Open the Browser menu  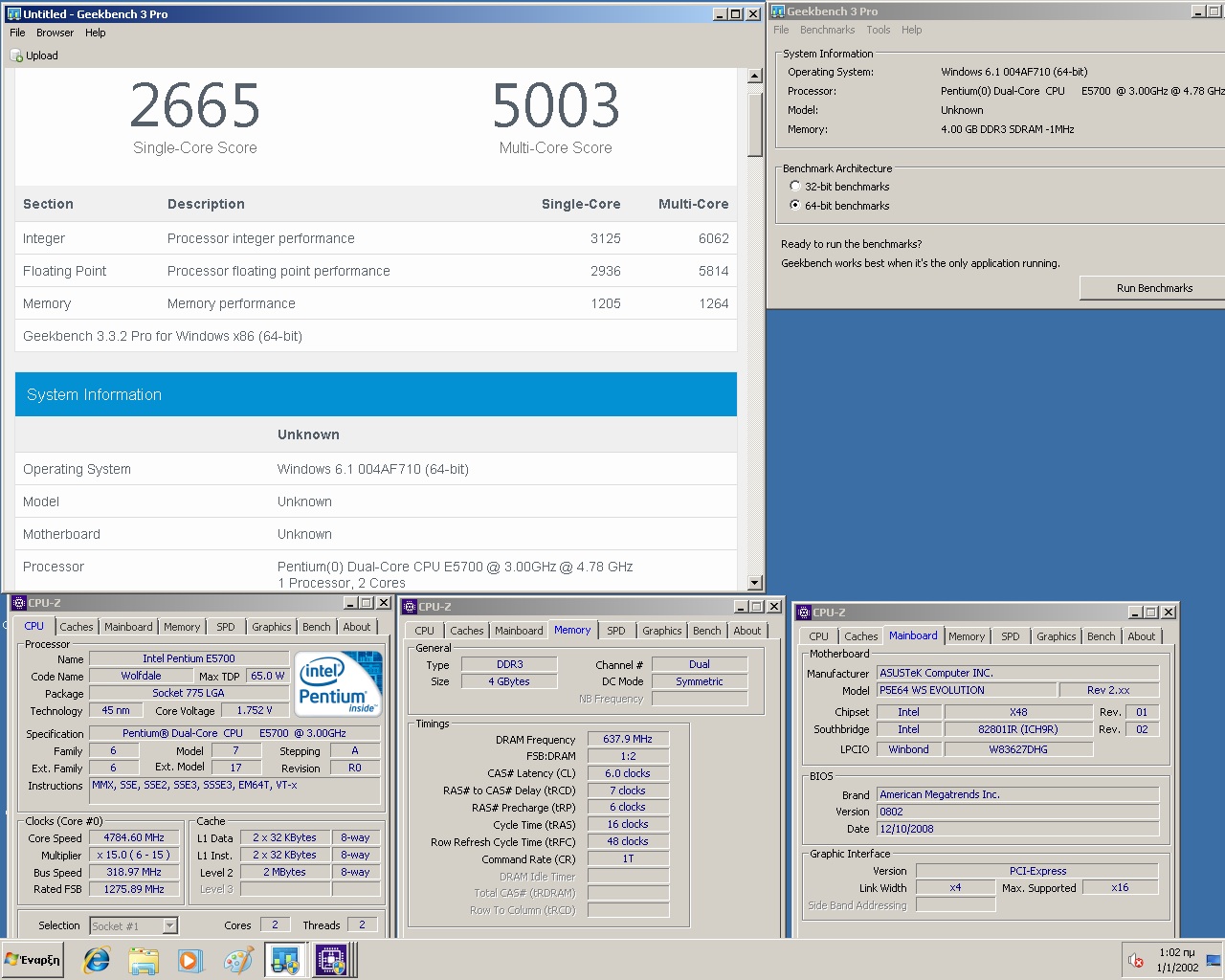tap(55, 33)
